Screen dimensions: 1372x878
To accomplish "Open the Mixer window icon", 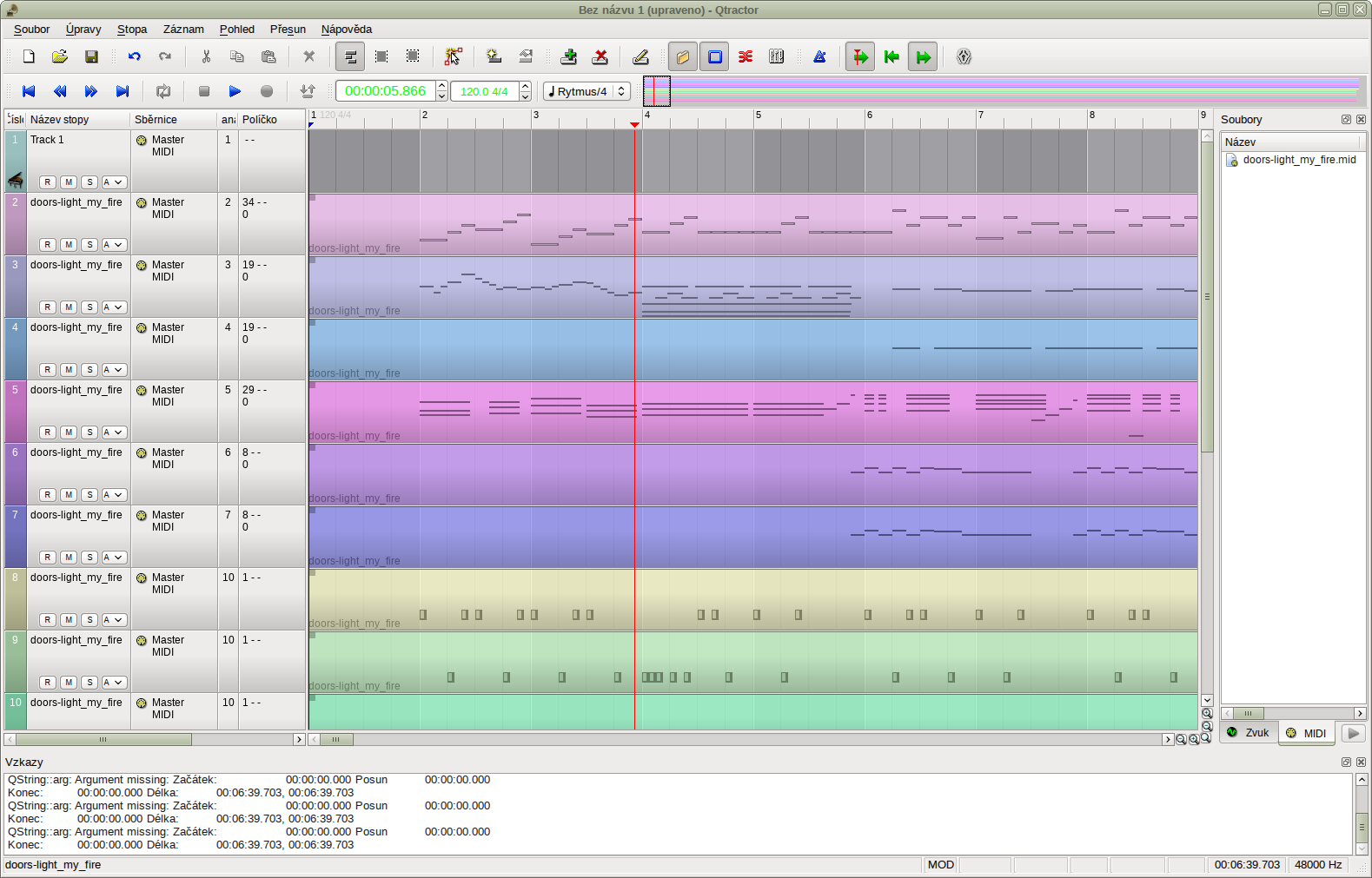I will (777, 56).
